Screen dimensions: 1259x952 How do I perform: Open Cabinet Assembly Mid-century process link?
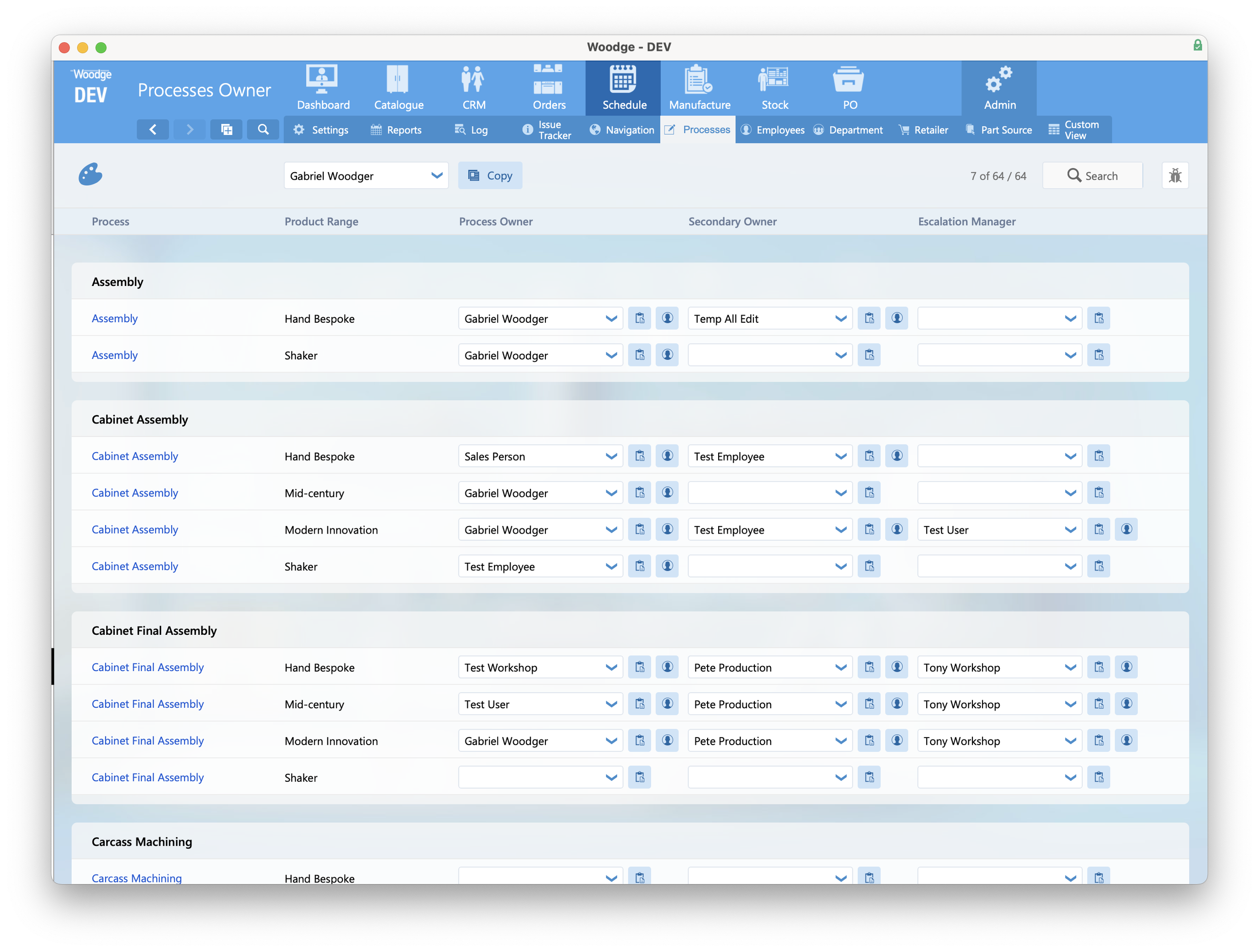click(135, 493)
